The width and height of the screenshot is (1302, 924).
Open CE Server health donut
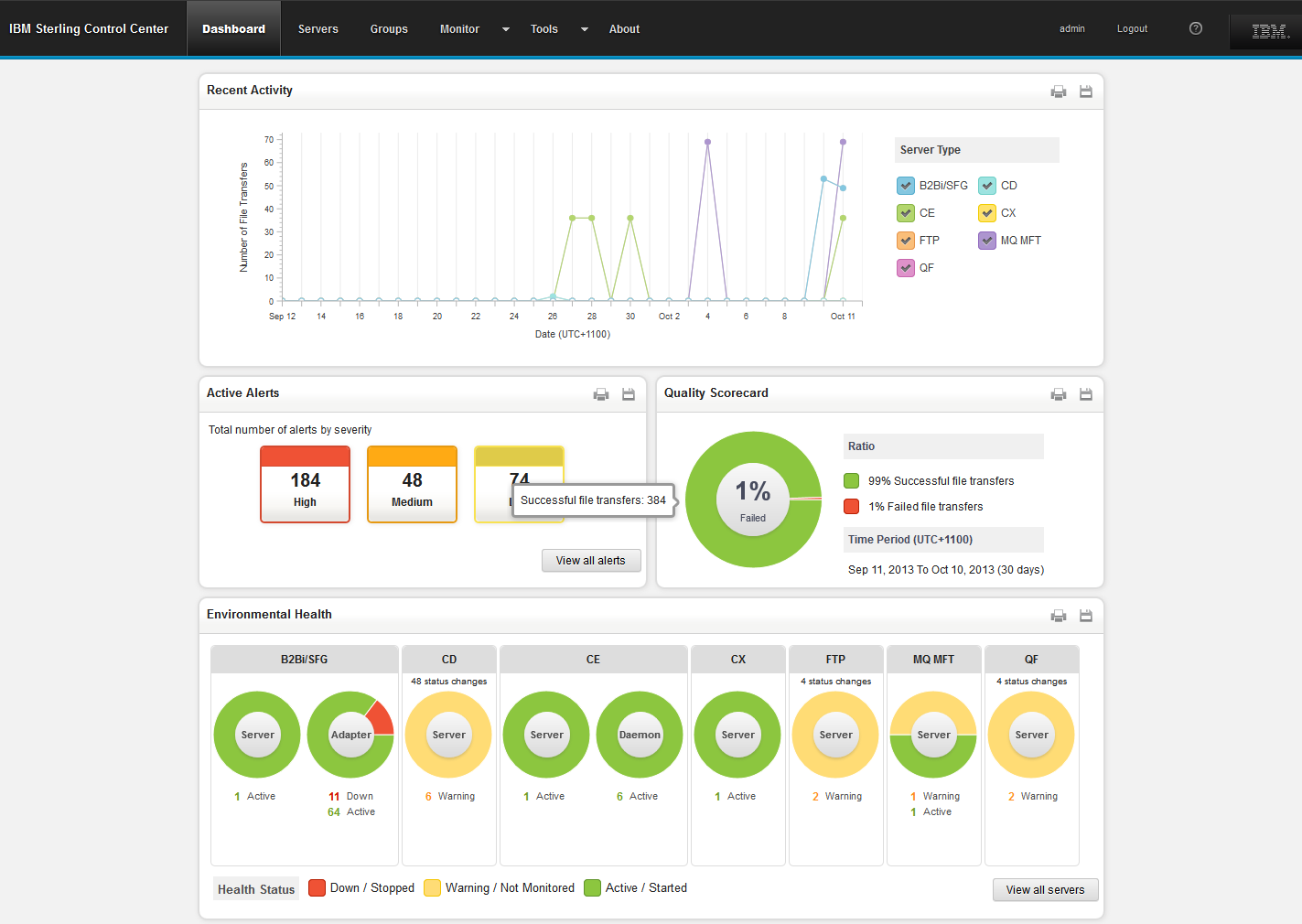pos(547,735)
